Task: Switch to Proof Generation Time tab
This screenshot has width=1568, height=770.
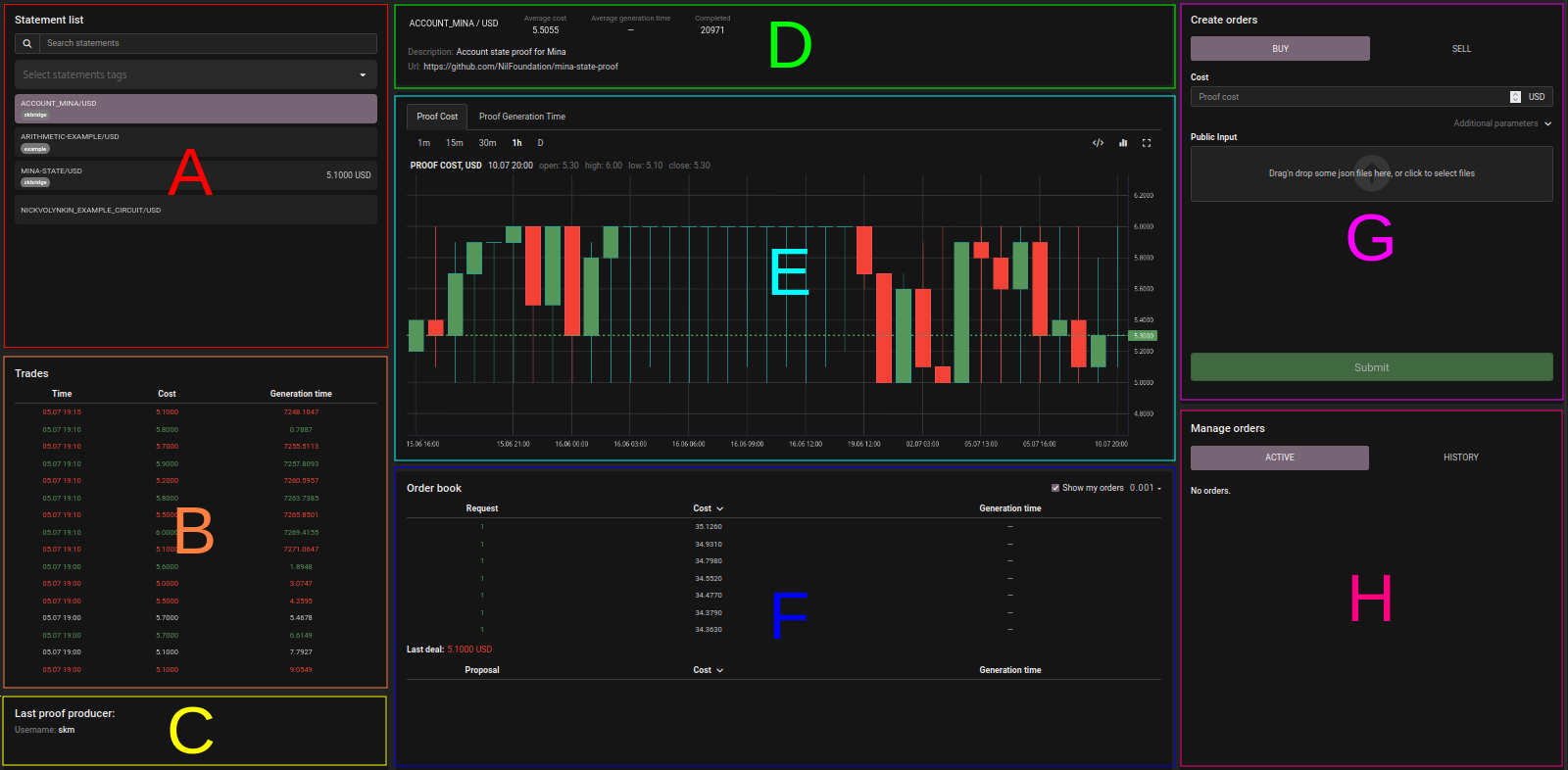Action: tap(521, 117)
